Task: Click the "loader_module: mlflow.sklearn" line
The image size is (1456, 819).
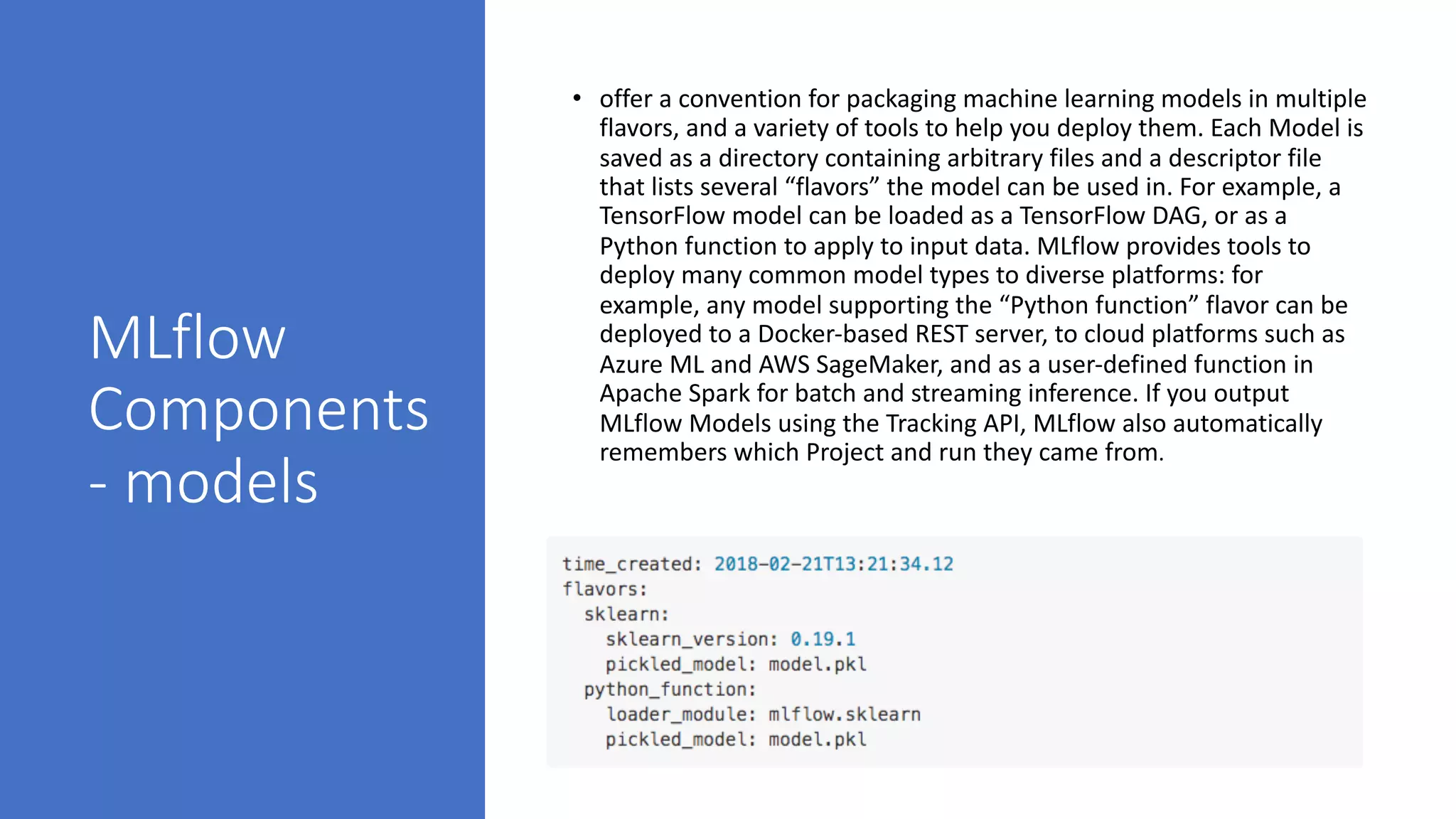Action: click(763, 714)
